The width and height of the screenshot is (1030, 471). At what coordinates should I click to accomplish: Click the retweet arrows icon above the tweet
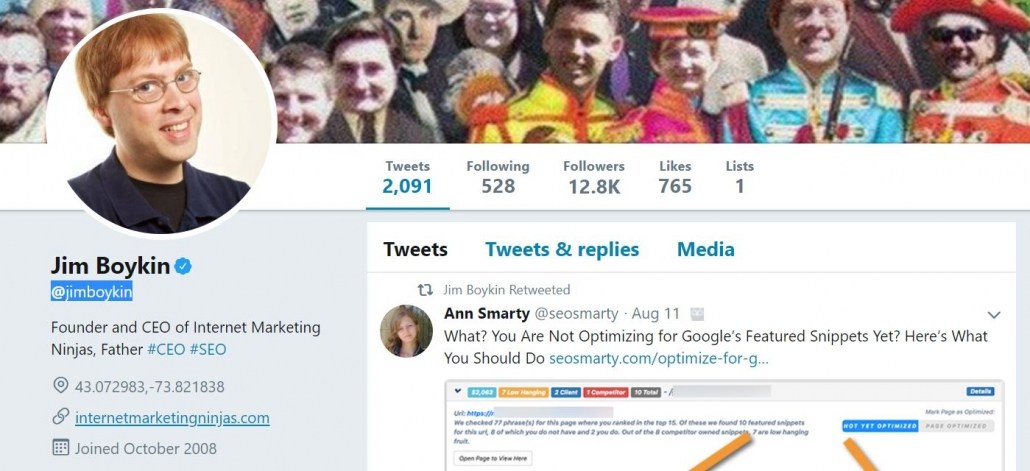pyautogui.click(x=425, y=290)
